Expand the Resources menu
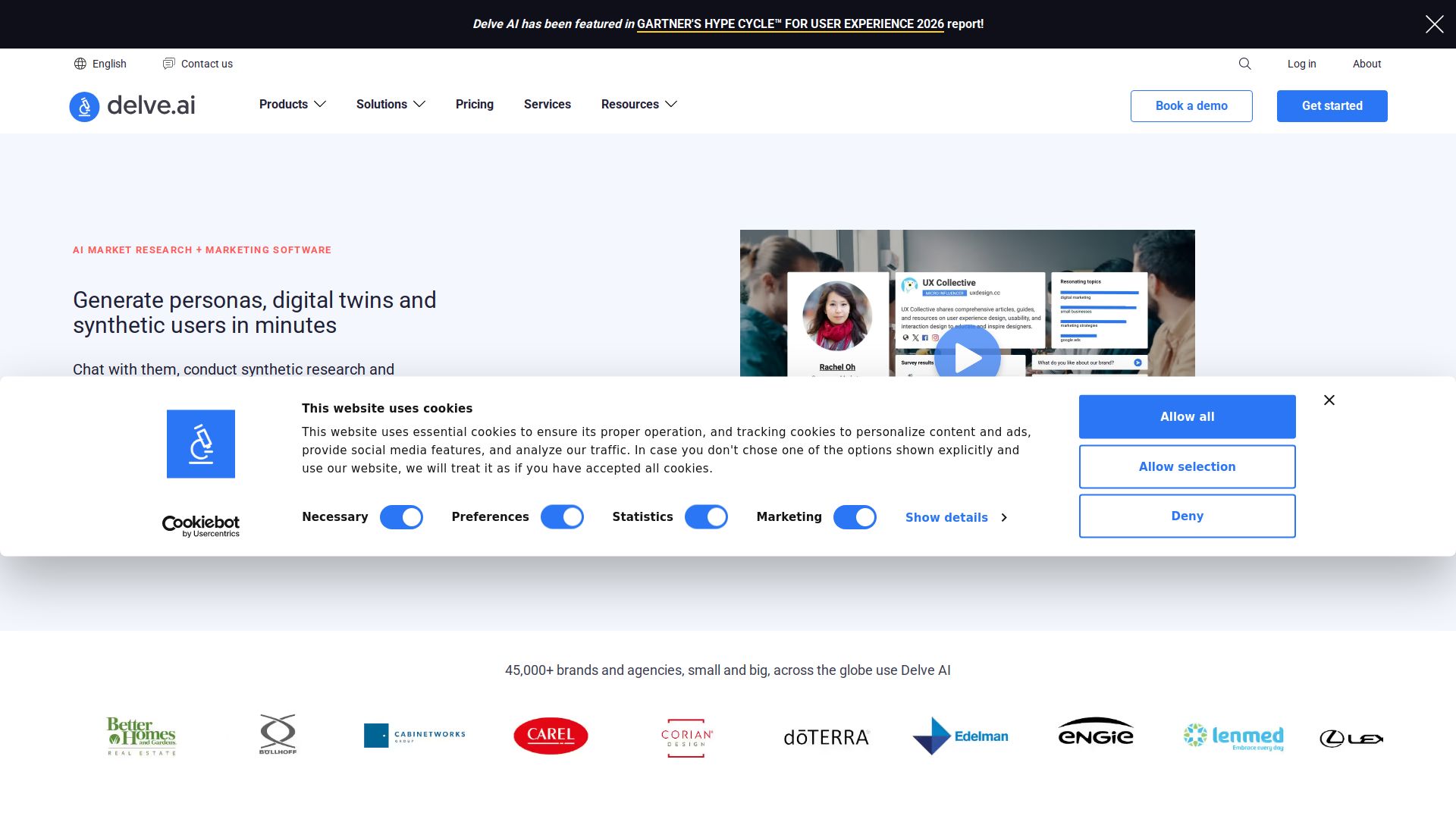This screenshot has width=1456, height=819. (639, 105)
